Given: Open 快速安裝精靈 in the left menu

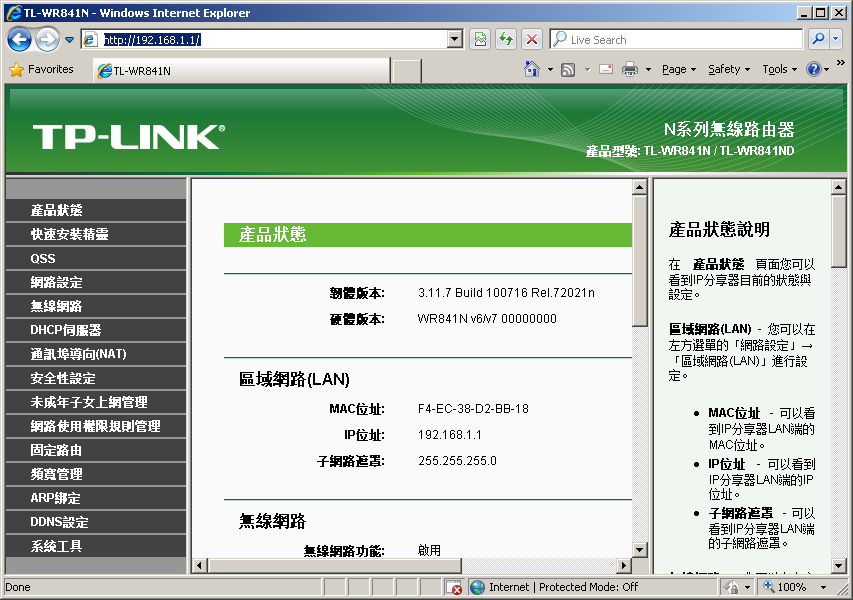Looking at the screenshot, I should click(96, 234).
